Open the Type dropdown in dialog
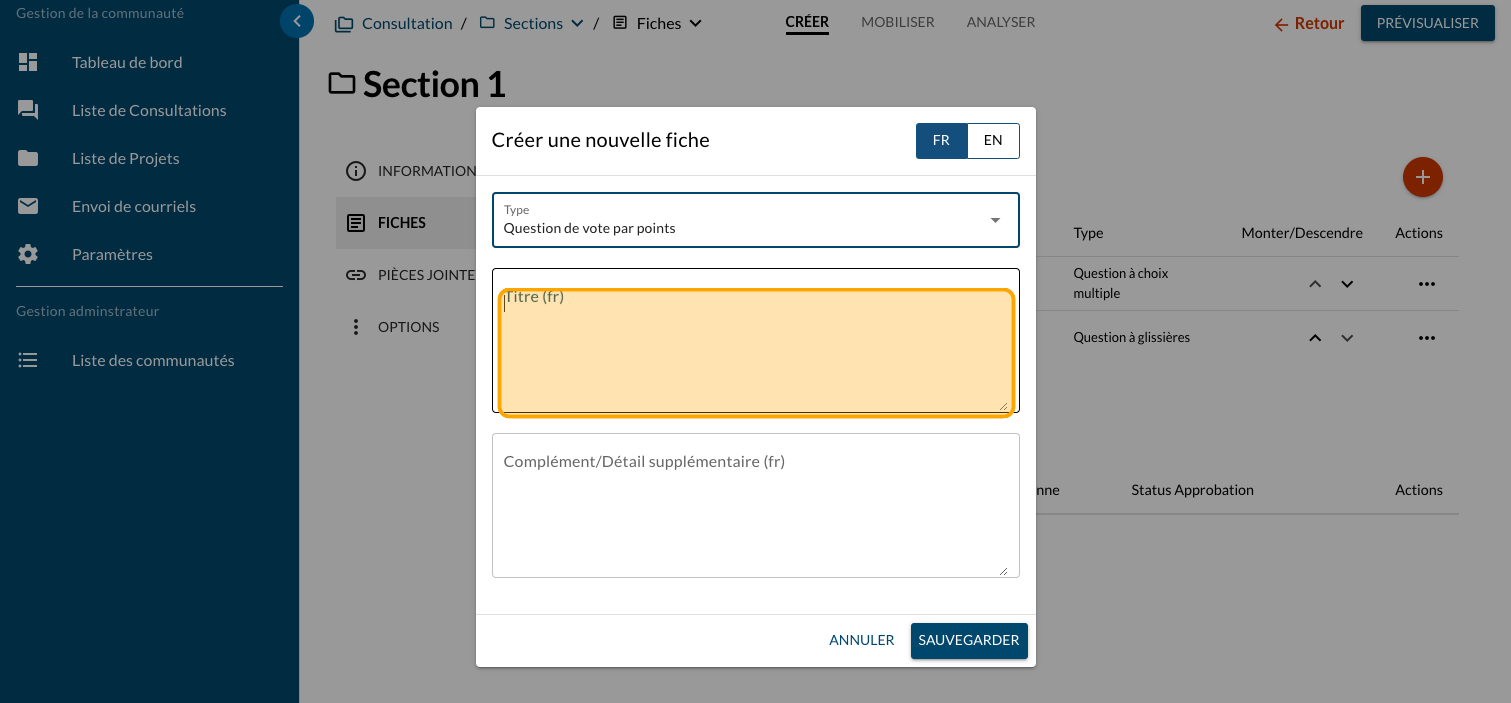Screen dimensions: 1511x703 point(755,220)
